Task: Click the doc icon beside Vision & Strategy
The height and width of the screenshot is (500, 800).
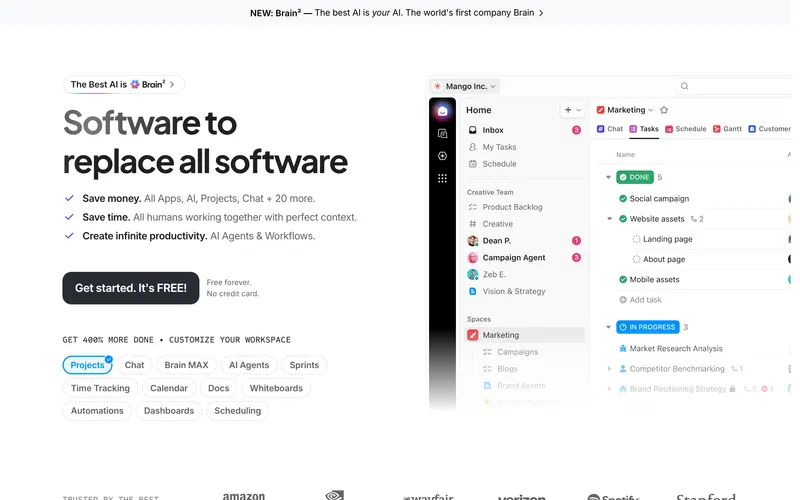Action: (x=473, y=291)
